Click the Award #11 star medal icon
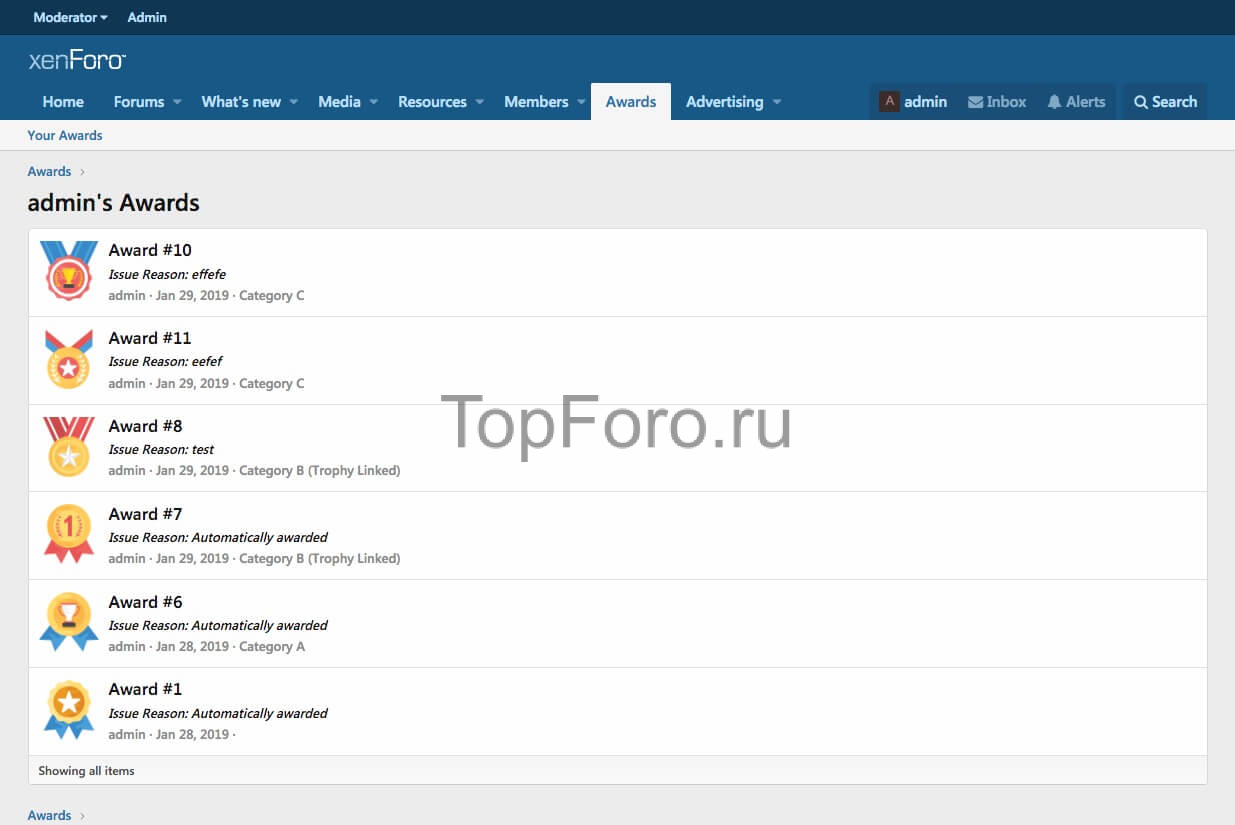 [69, 359]
